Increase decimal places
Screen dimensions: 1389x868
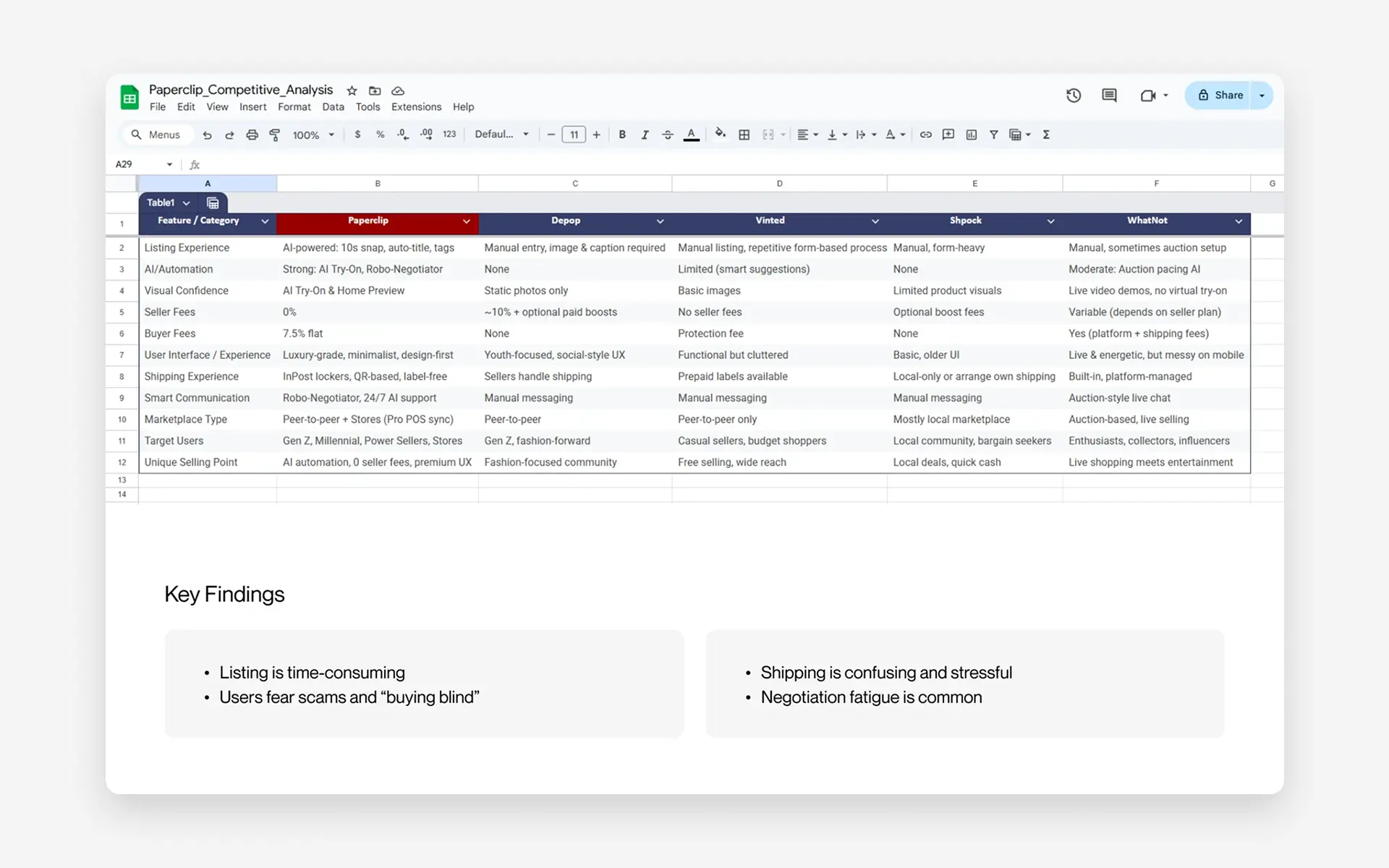[426, 135]
